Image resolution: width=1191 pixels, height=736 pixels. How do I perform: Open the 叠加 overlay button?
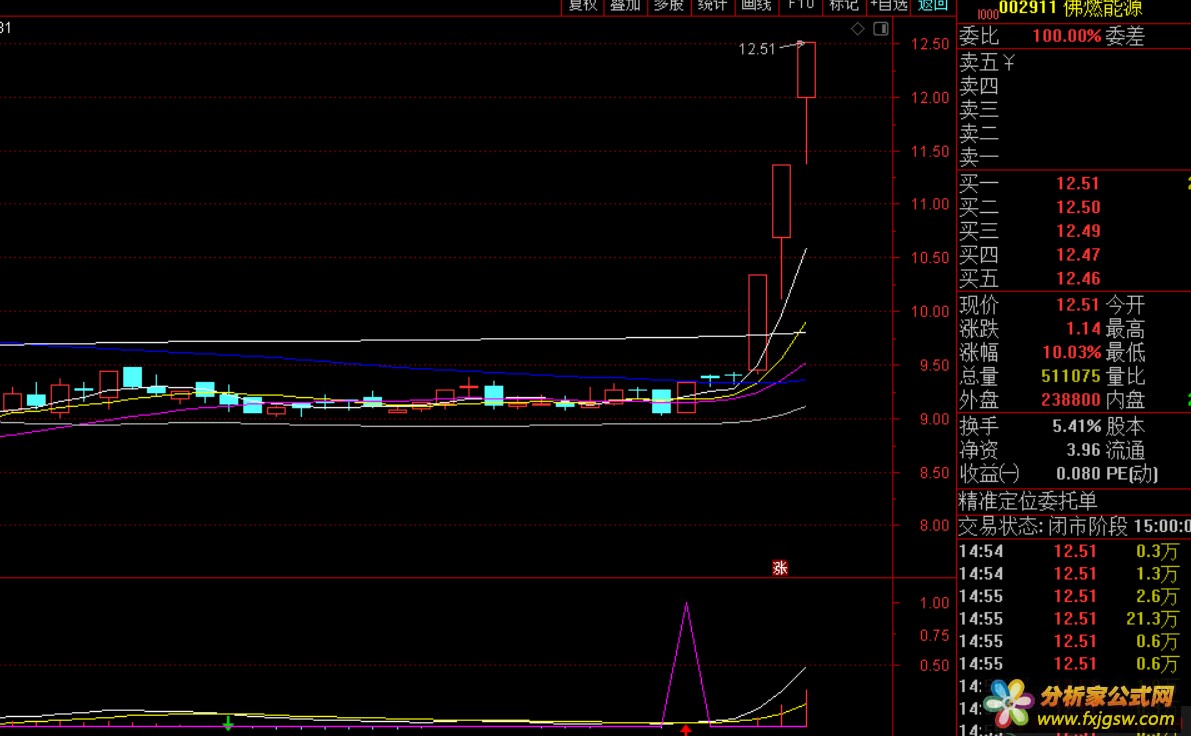click(x=625, y=6)
